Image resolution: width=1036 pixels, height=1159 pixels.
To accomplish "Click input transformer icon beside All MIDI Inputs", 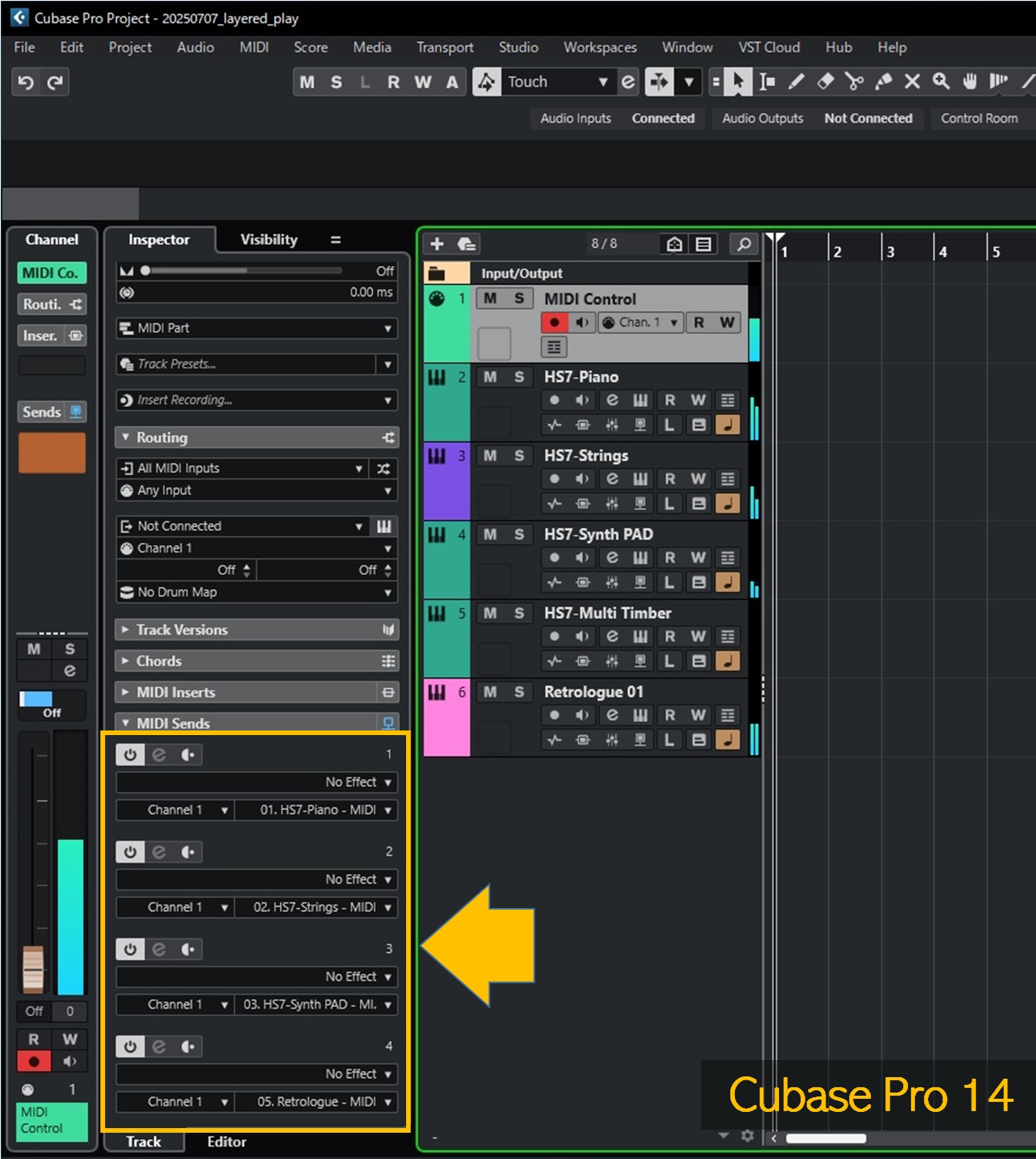I will 384,469.
